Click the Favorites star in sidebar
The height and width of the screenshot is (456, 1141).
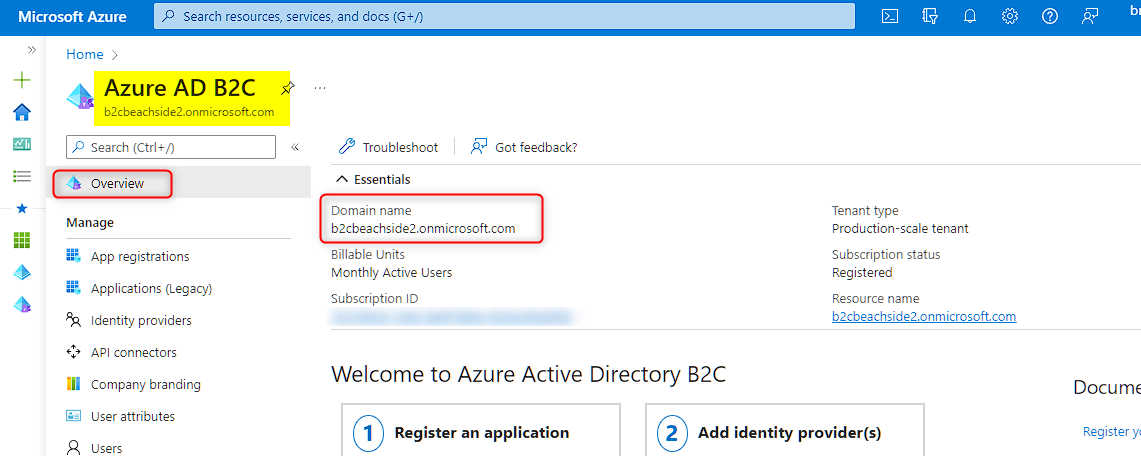[22, 209]
